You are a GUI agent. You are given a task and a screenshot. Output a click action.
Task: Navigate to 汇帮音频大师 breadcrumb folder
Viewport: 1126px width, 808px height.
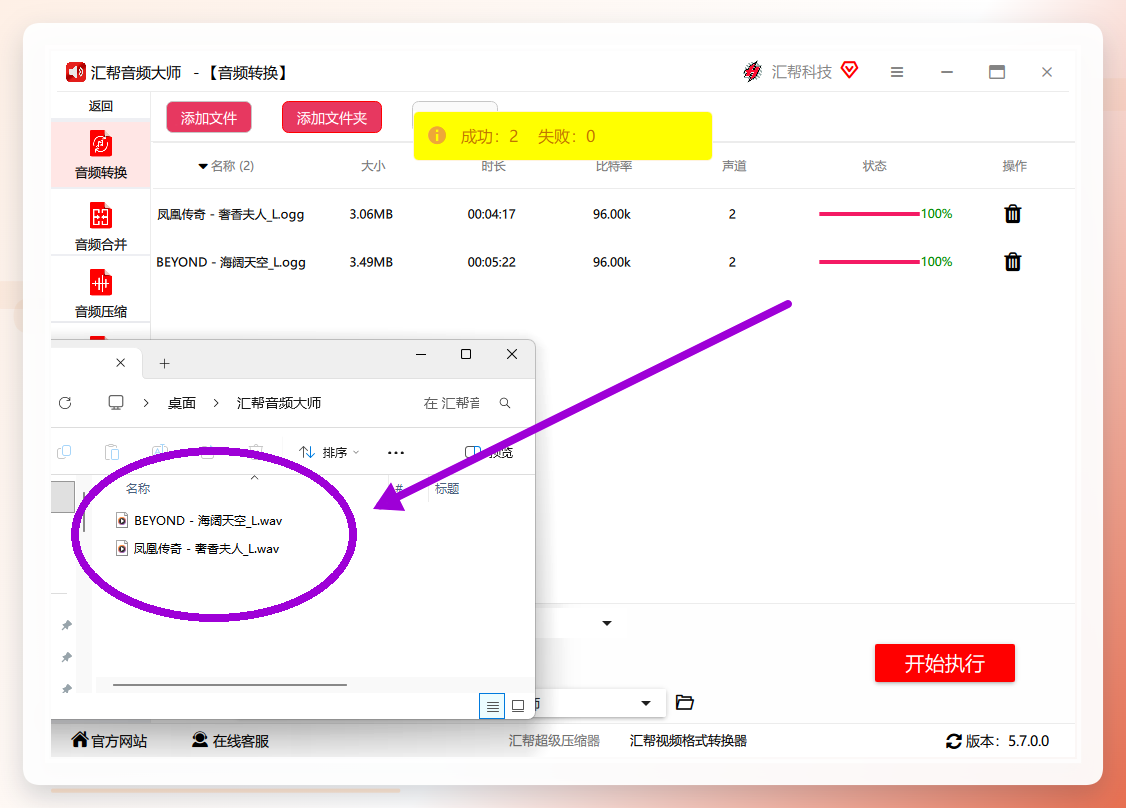[279, 403]
